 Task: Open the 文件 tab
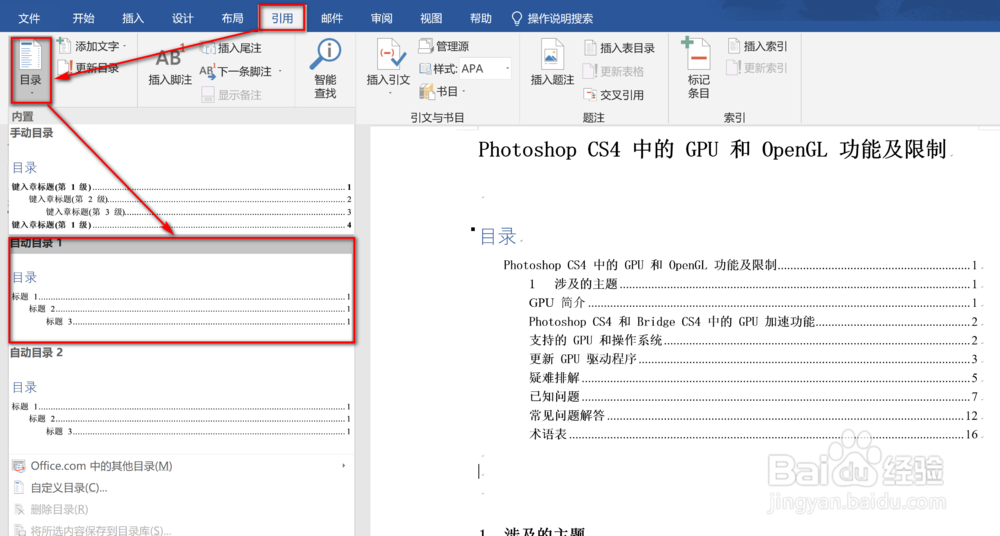tap(29, 19)
